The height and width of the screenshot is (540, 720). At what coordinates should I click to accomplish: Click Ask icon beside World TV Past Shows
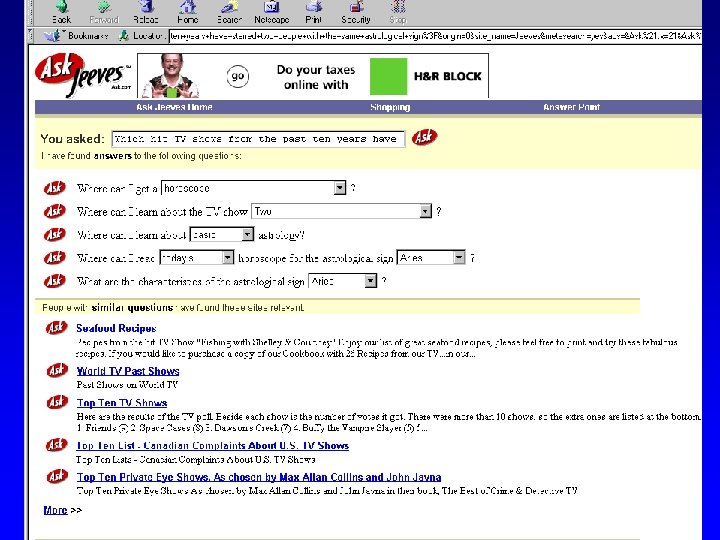click(x=57, y=370)
